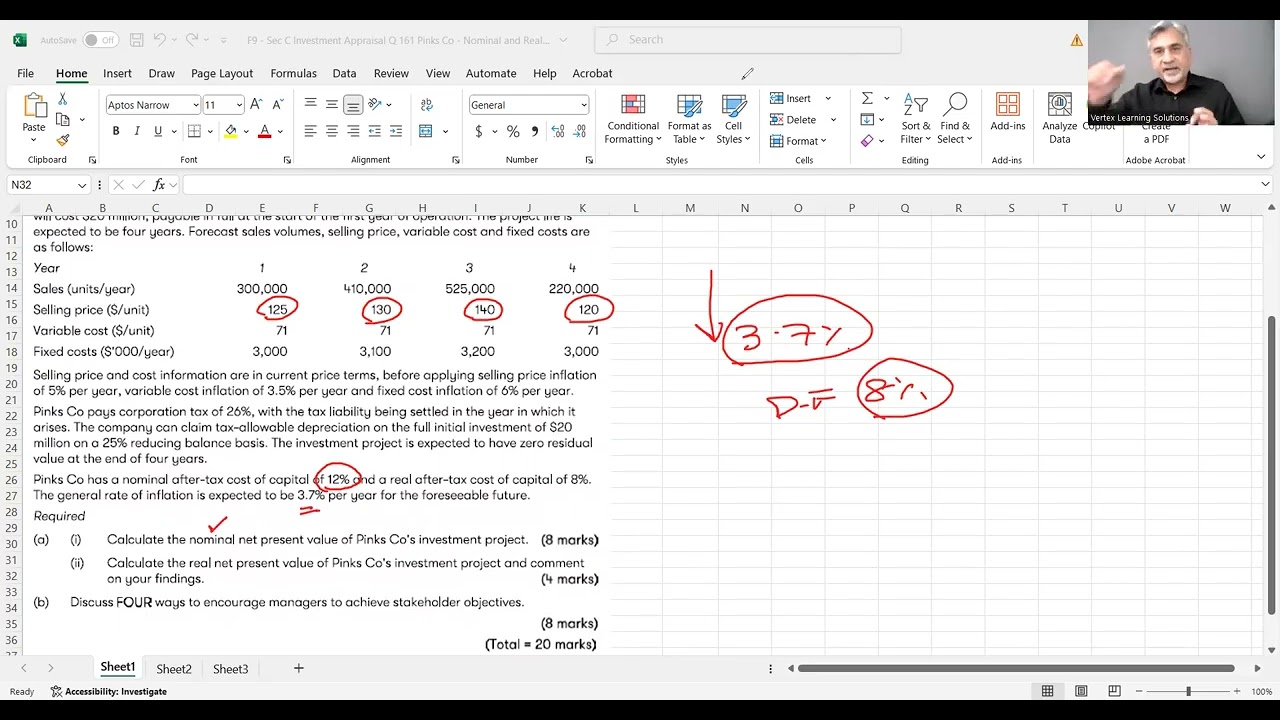The width and height of the screenshot is (1280, 720).
Task: Open Conditional Formatting menu
Action: click(x=633, y=119)
